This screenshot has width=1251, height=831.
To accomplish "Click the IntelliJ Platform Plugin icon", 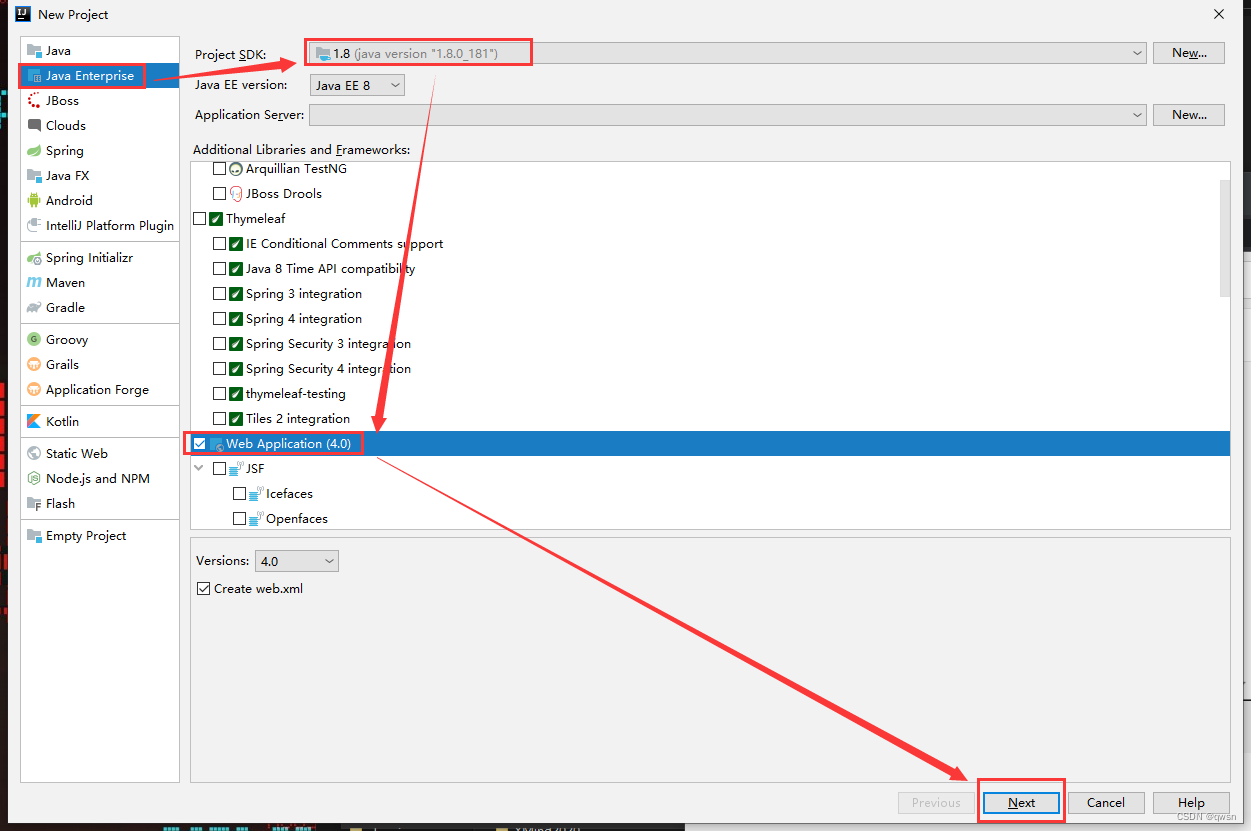I will (35, 225).
